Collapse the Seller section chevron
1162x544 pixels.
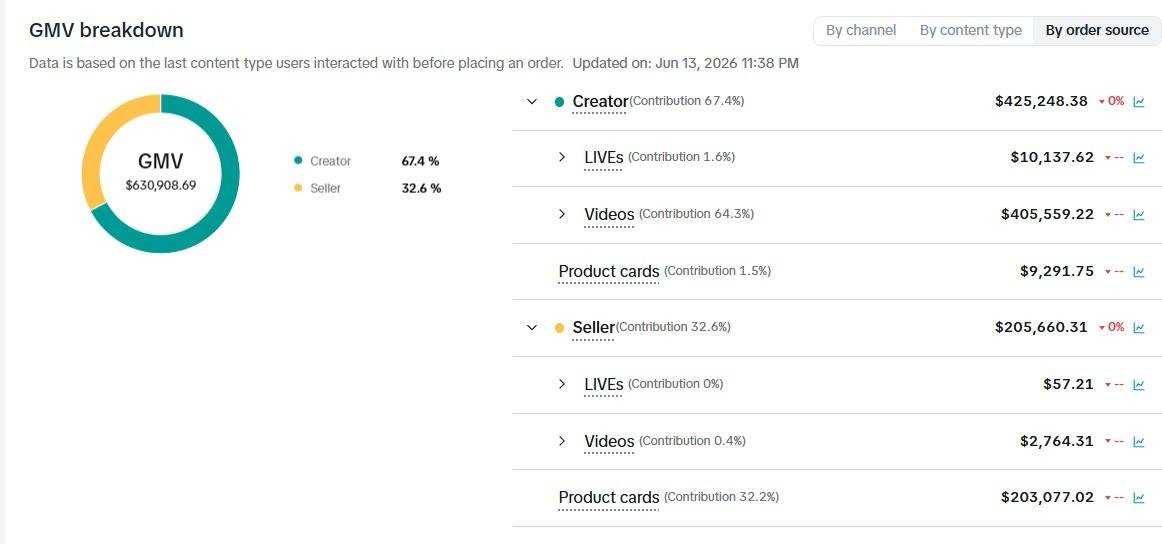click(531, 328)
